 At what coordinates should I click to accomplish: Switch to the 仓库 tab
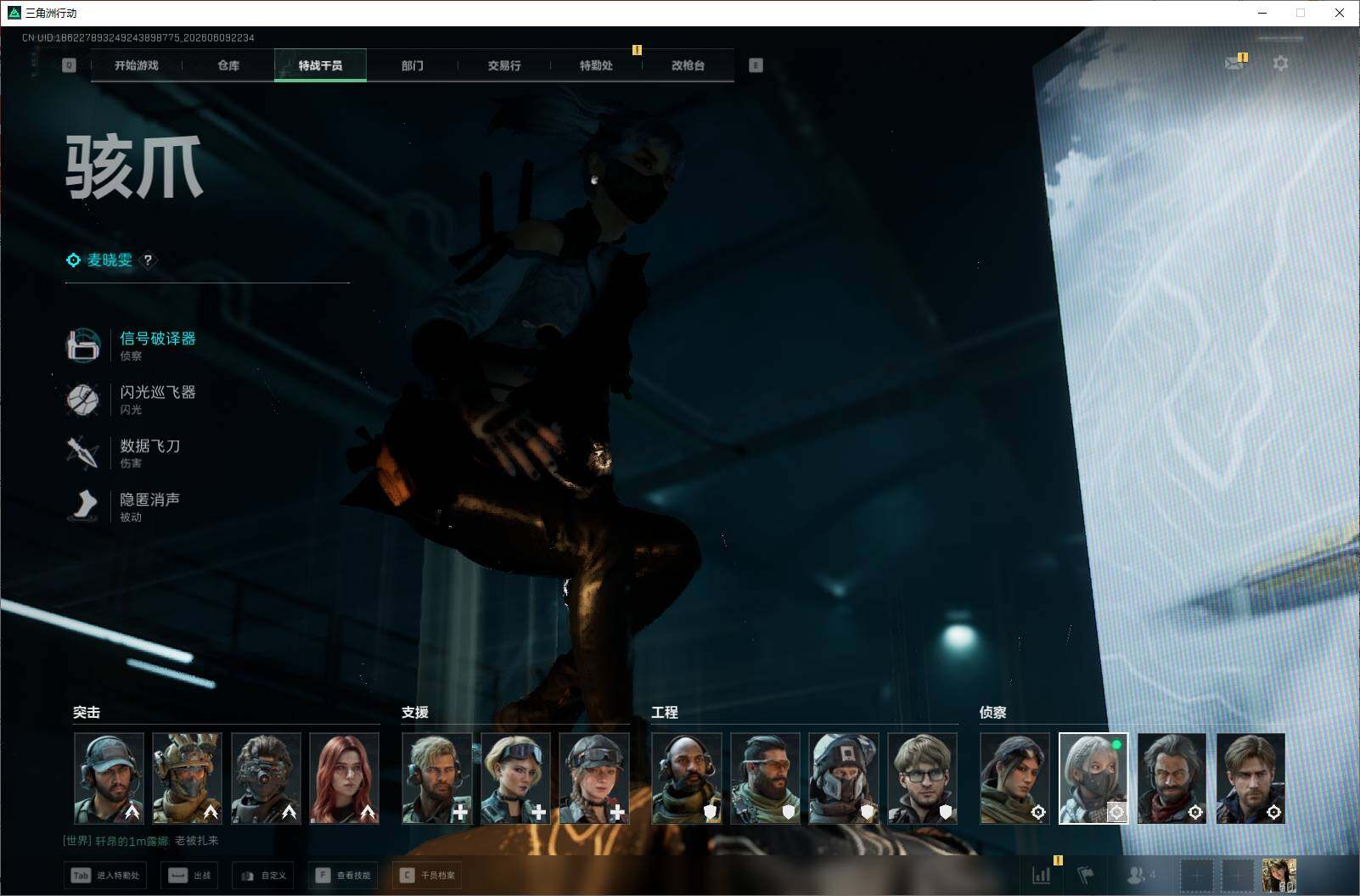point(228,65)
